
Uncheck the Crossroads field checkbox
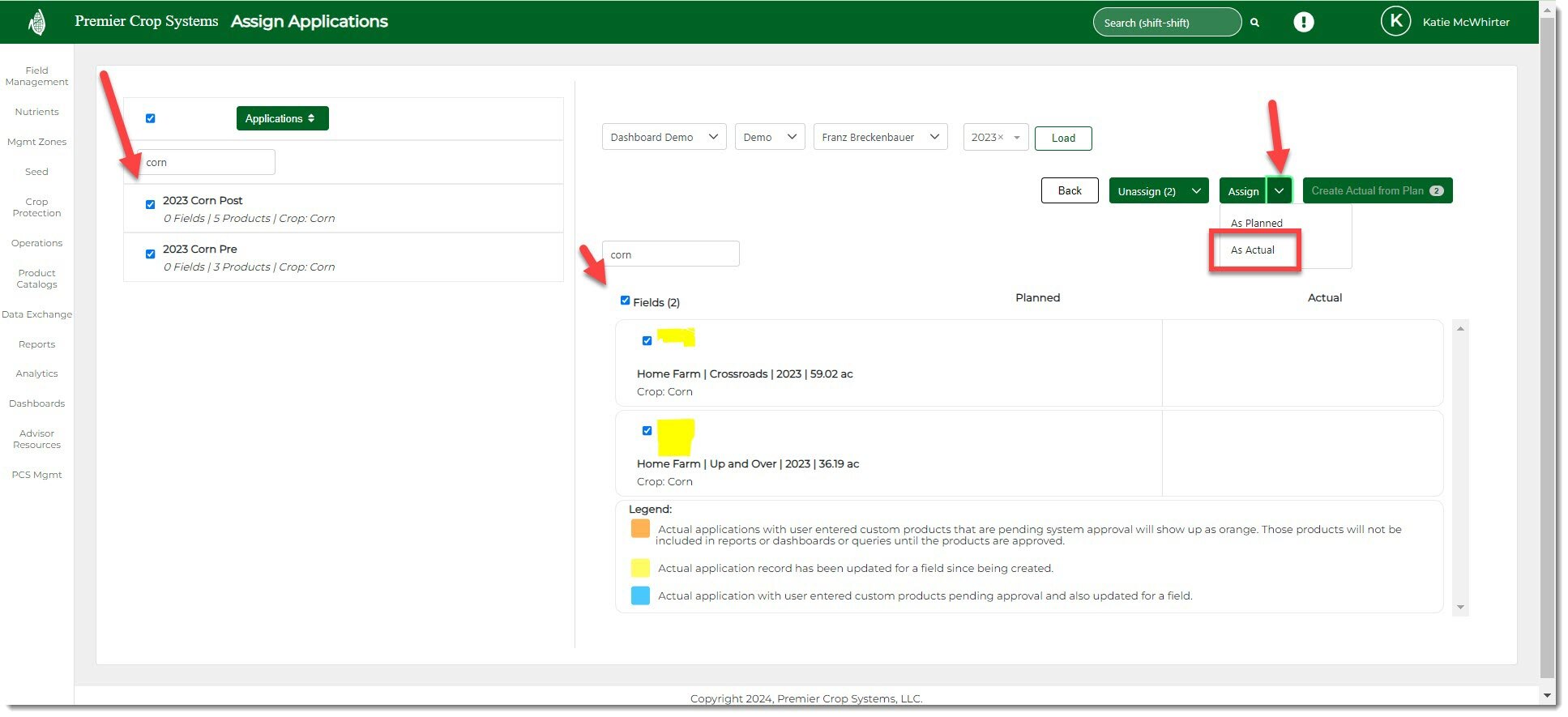click(x=647, y=341)
